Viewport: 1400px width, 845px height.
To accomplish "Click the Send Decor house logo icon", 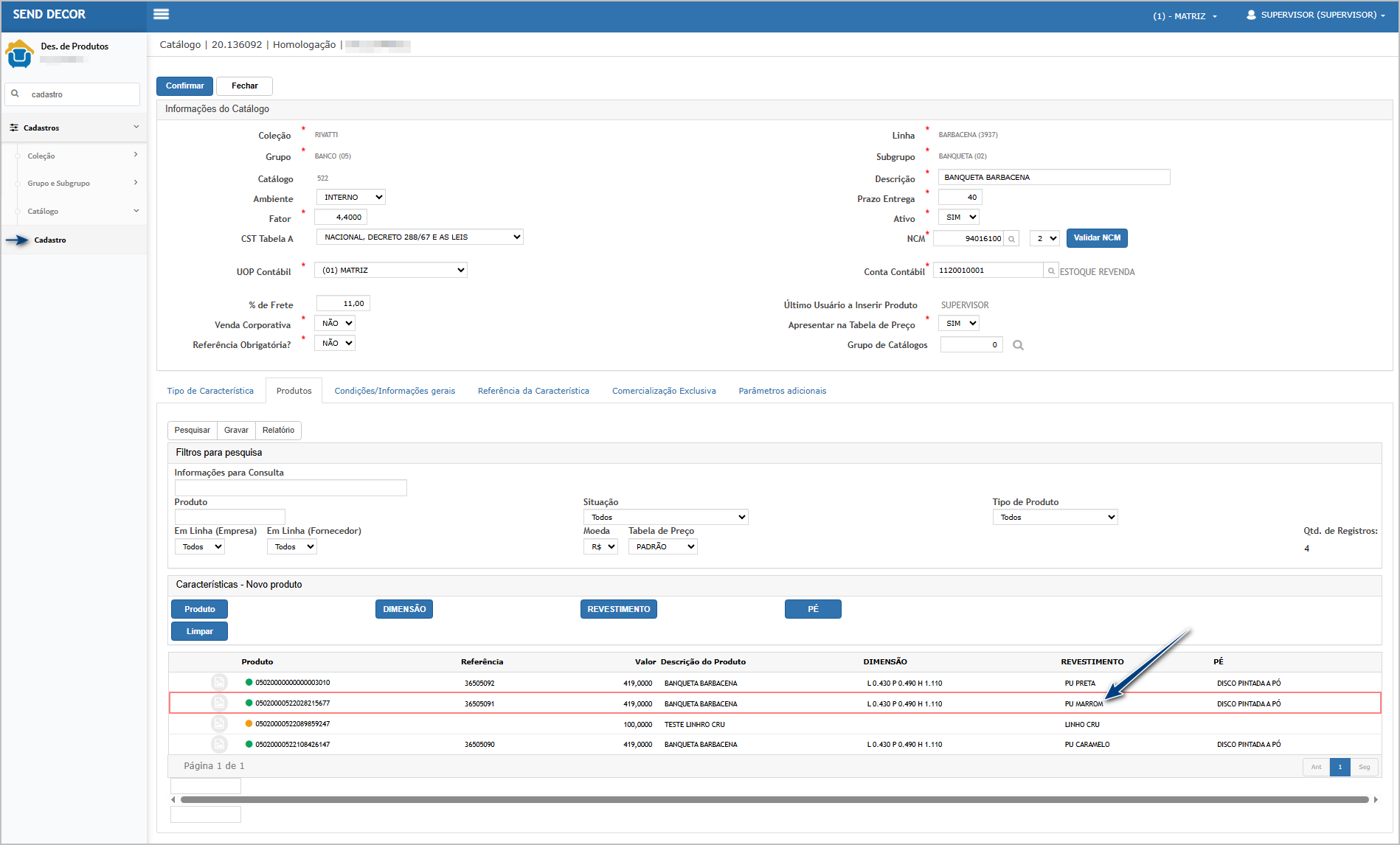I will coord(19,54).
